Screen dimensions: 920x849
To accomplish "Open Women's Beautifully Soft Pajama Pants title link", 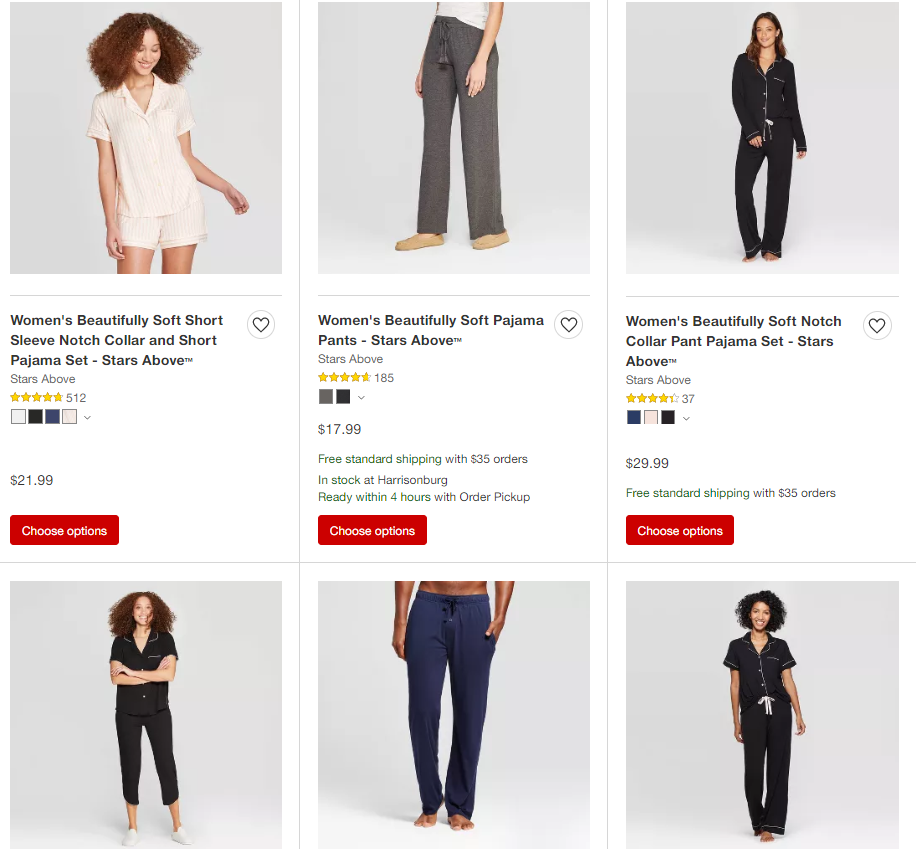I will tap(431, 330).
